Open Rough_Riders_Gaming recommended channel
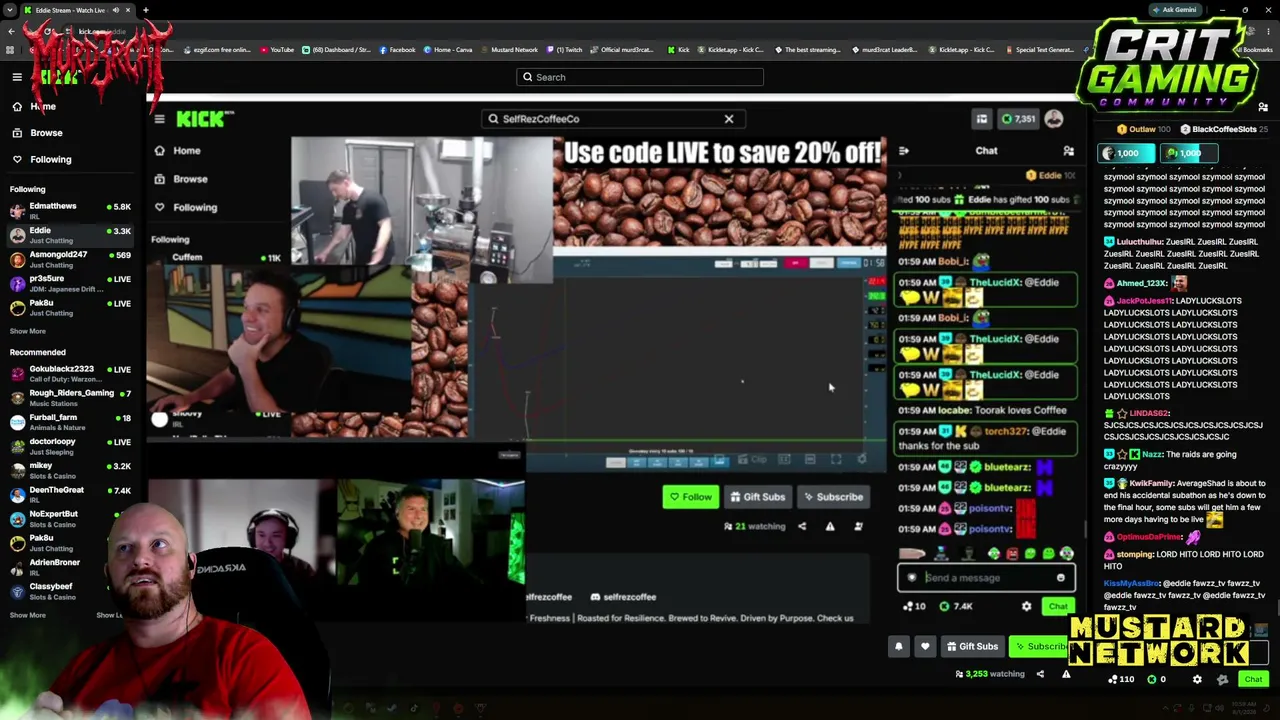The height and width of the screenshot is (720, 1280). [70, 398]
